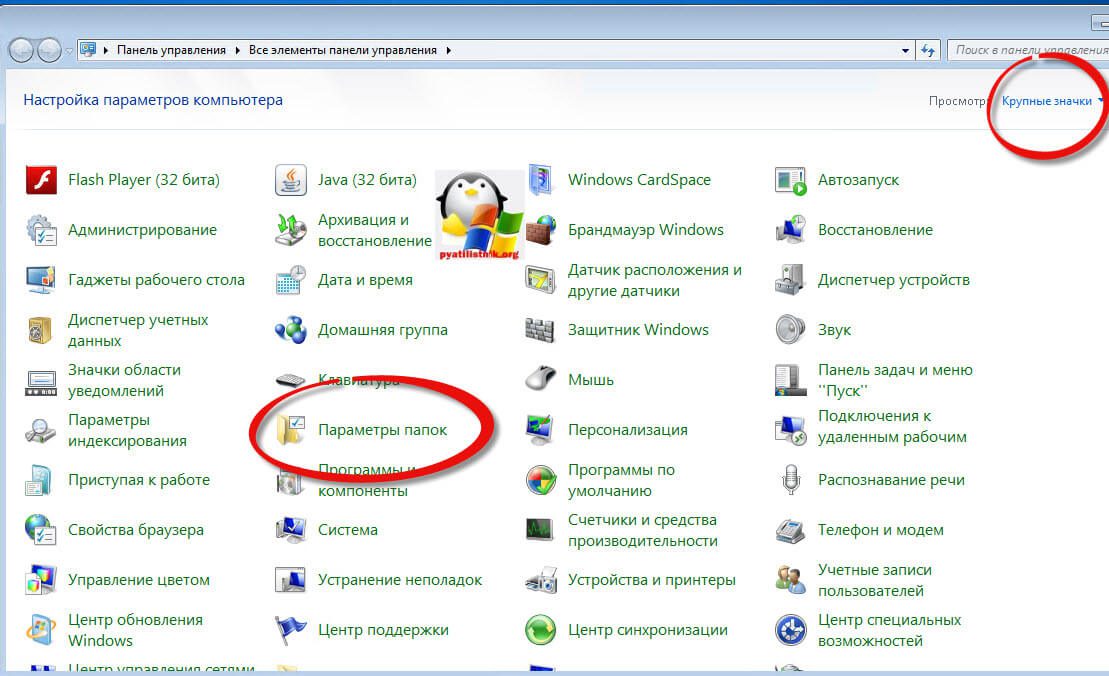Click the Архивация и восстановление icon
Screen dimensions: 1109x676
pos(291,230)
